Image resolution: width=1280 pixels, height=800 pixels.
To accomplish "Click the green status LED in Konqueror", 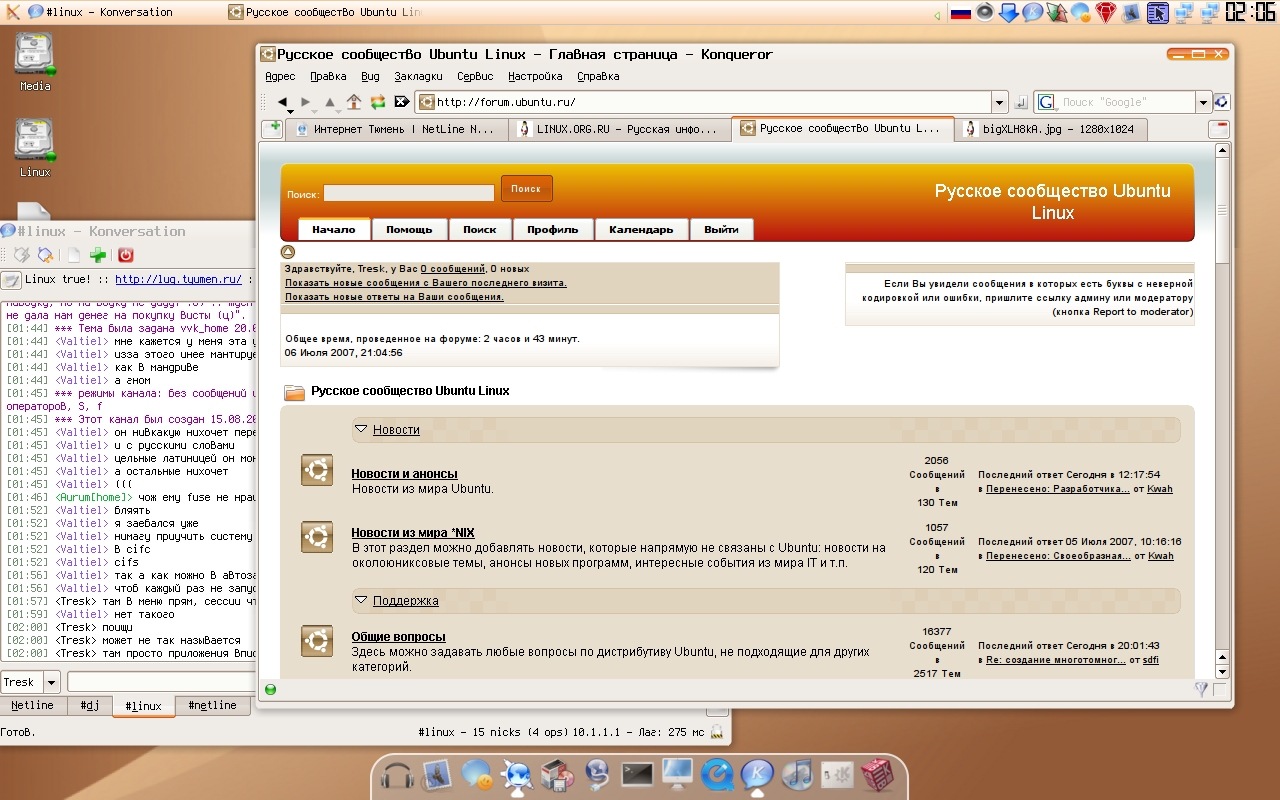I will [270, 689].
